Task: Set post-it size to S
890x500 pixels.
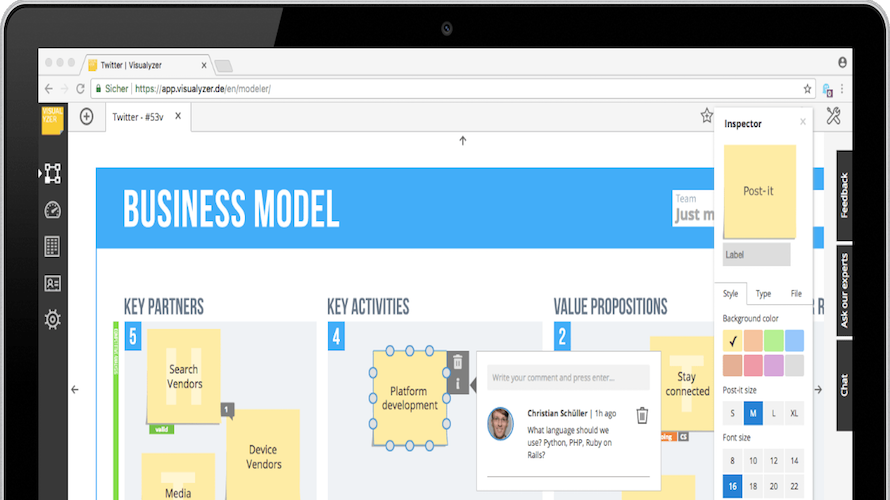Action: pos(732,413)
